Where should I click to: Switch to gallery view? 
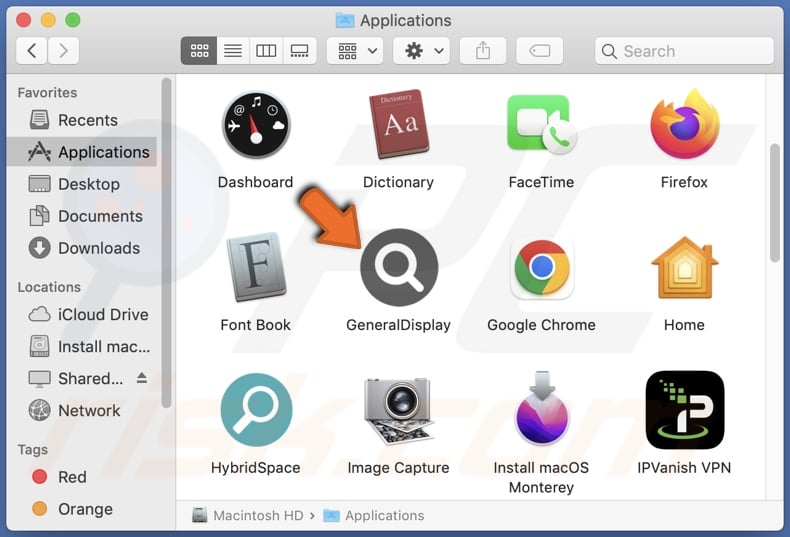[300, 50]
